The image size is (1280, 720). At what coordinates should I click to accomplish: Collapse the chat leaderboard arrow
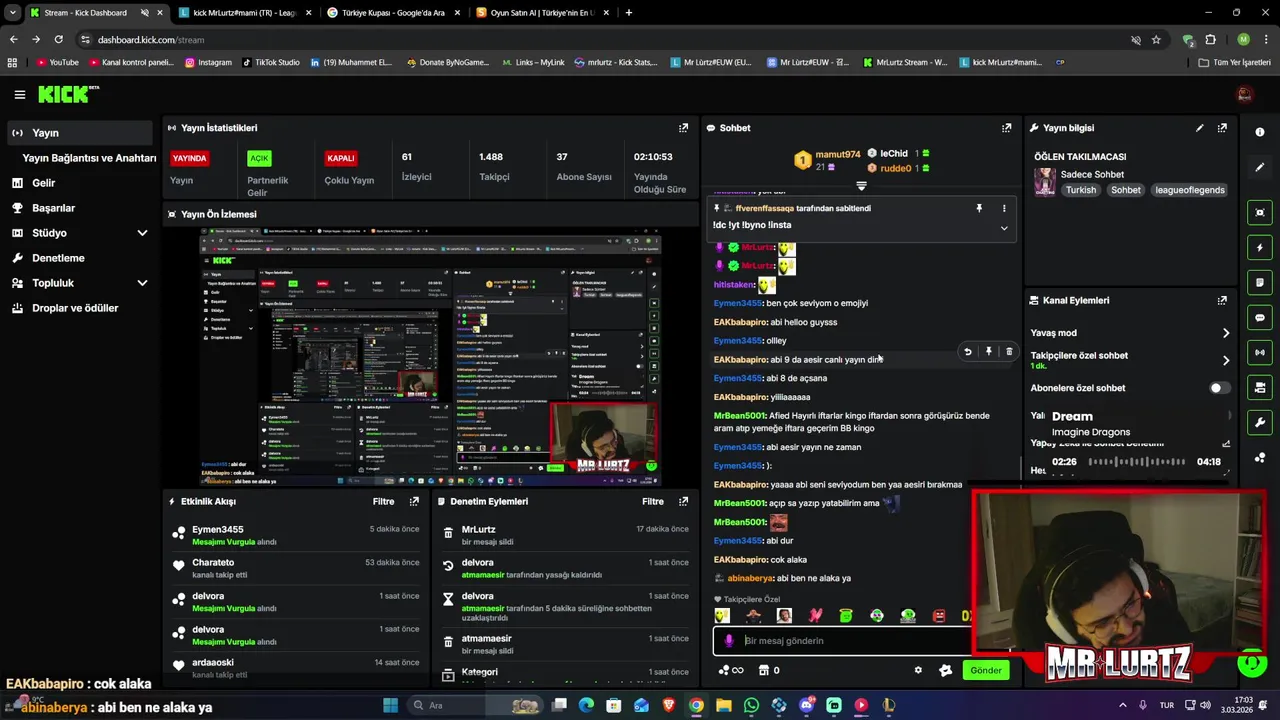861,186
